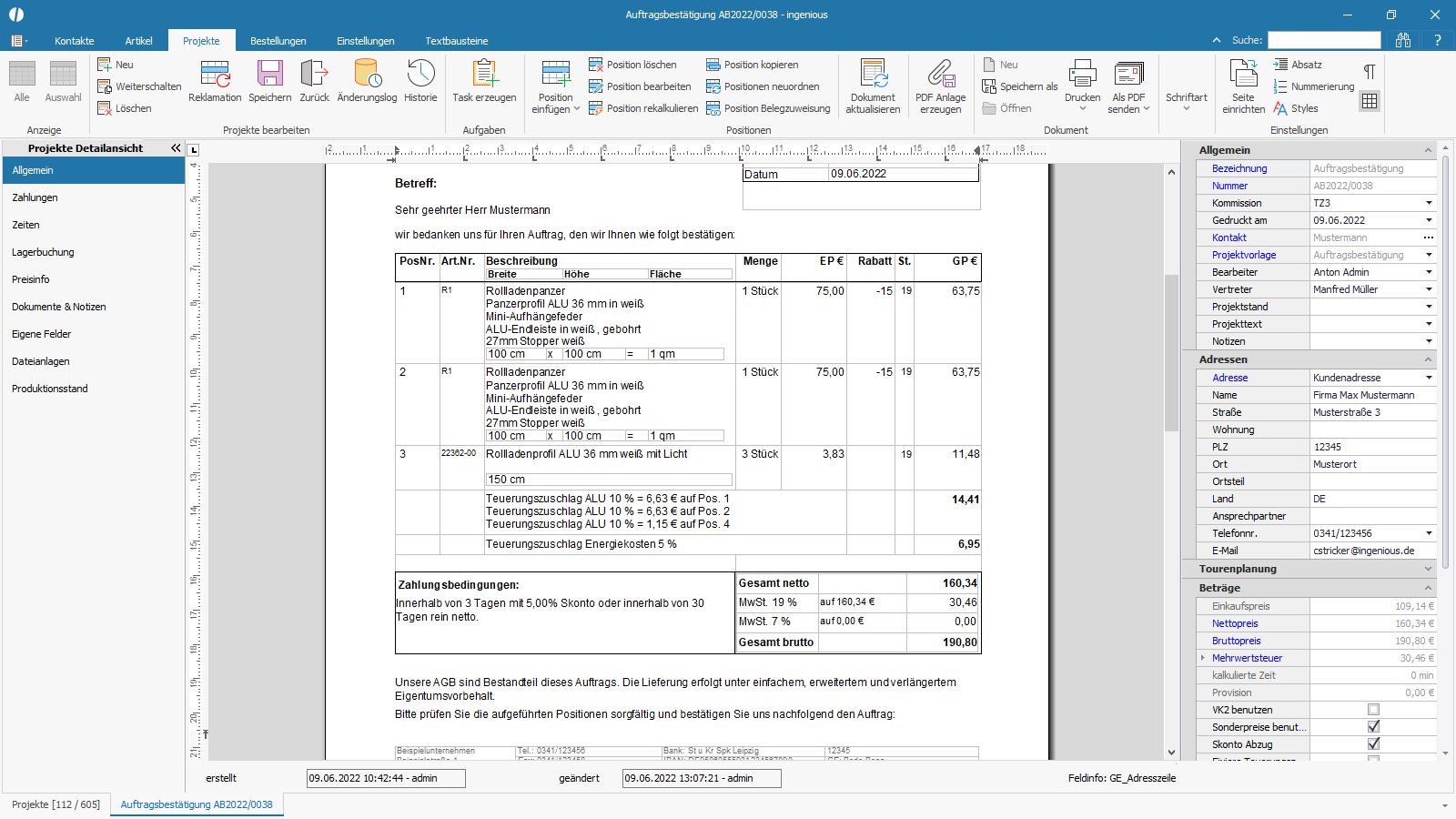This screenshot has width=1456, height=819.
Task: Click the binoculars search icon
Action: point(1403,40)
